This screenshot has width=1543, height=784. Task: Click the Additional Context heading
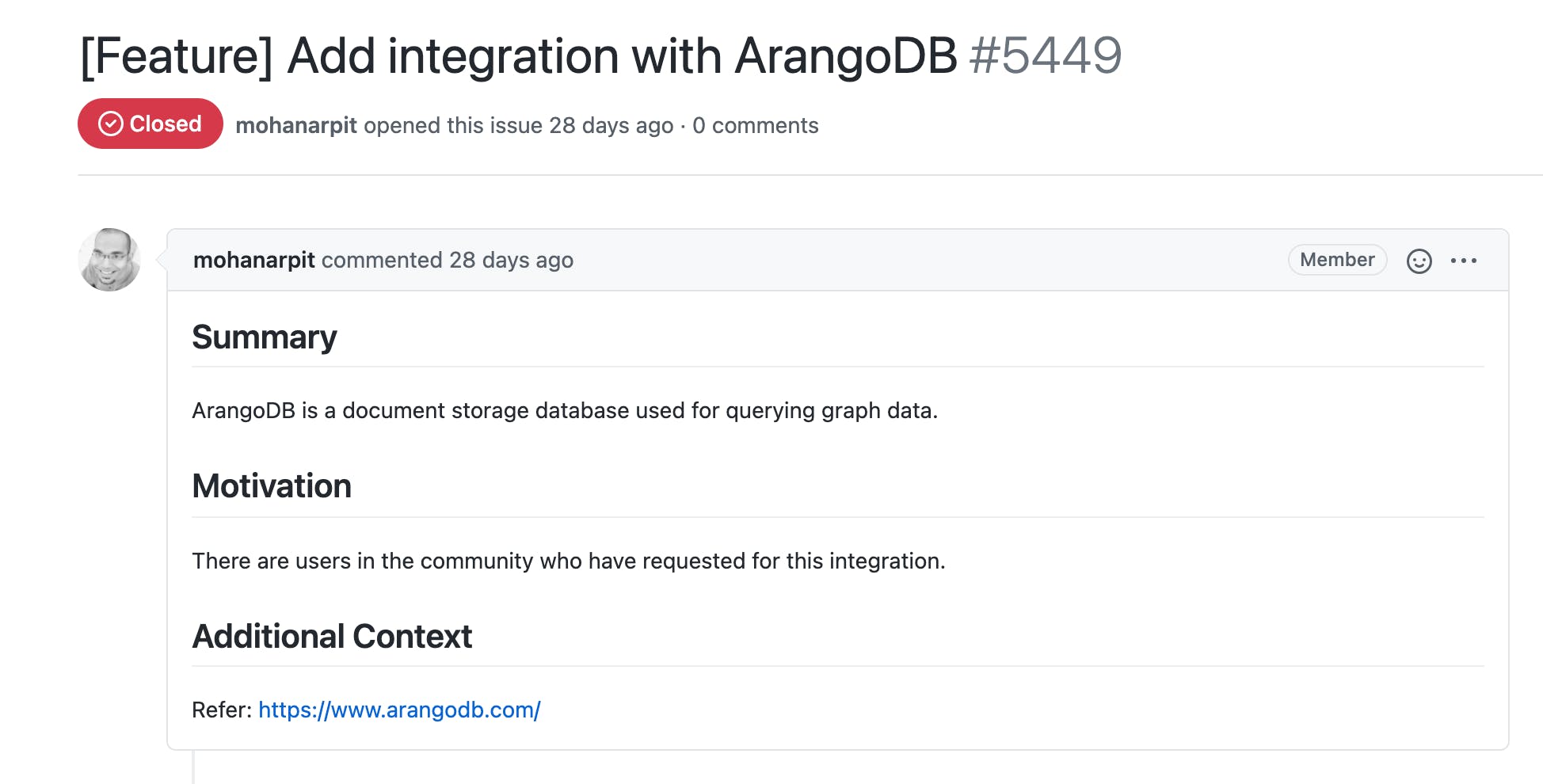pos(332,637)
